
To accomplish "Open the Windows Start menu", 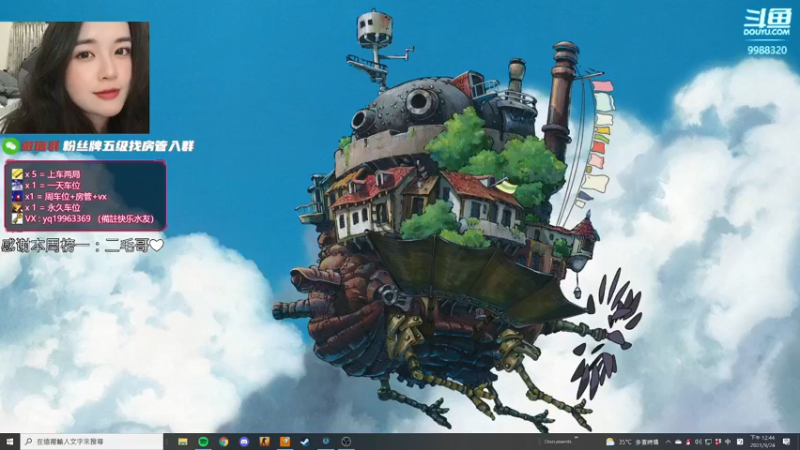I will pyautogui.click(x=10, y=441).
